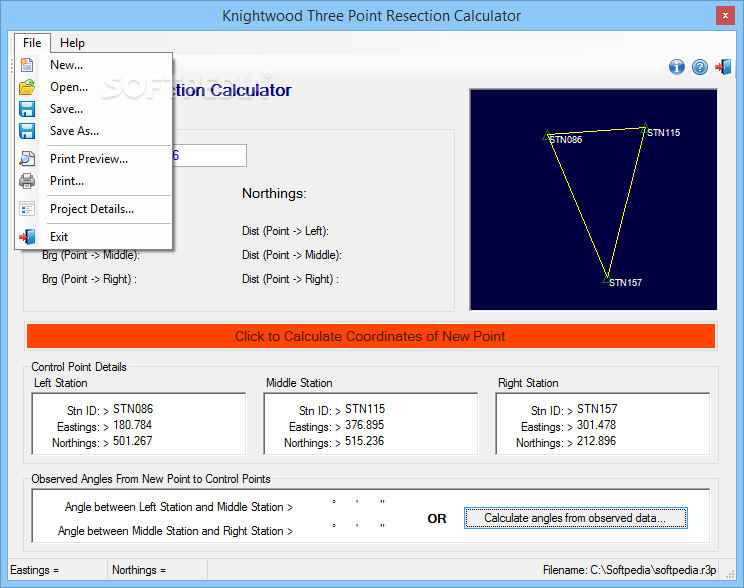Click Calculate angles from observed data button
This screenshot has width=744, height=588.
pyautogui.click(x=575, y=518)
